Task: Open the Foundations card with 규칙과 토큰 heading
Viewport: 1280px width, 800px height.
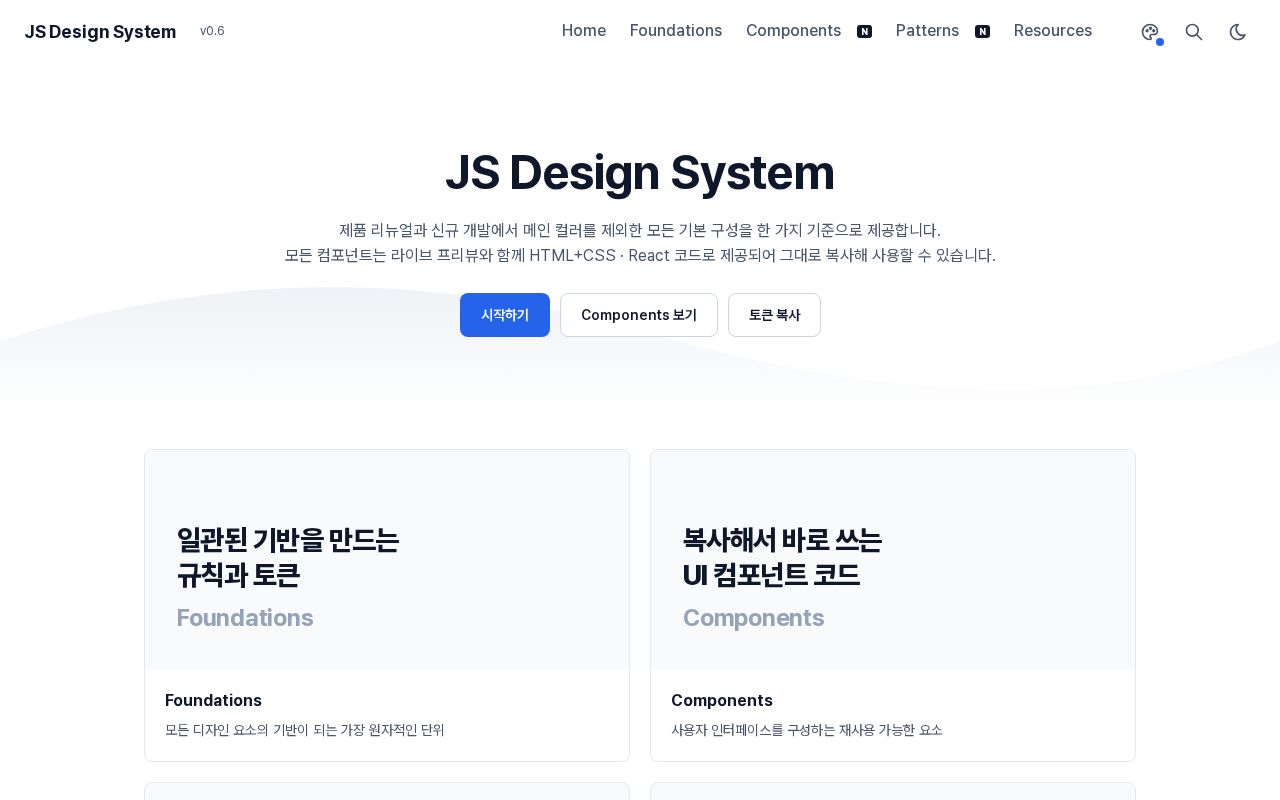Action: point(387,605)
